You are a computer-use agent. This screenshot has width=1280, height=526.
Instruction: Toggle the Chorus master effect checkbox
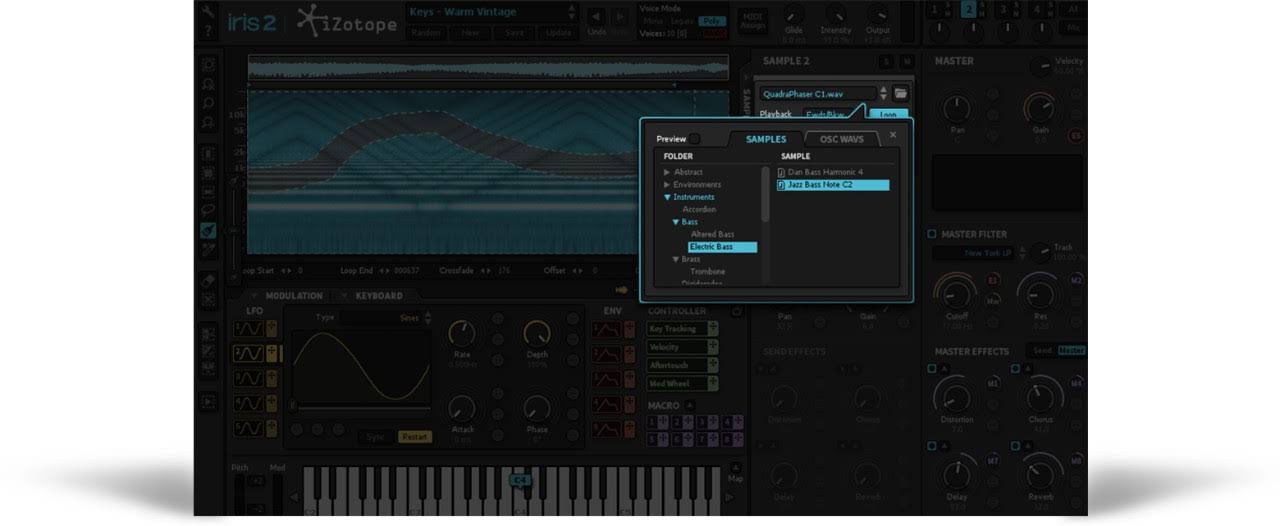click(x=1014, y=369)
